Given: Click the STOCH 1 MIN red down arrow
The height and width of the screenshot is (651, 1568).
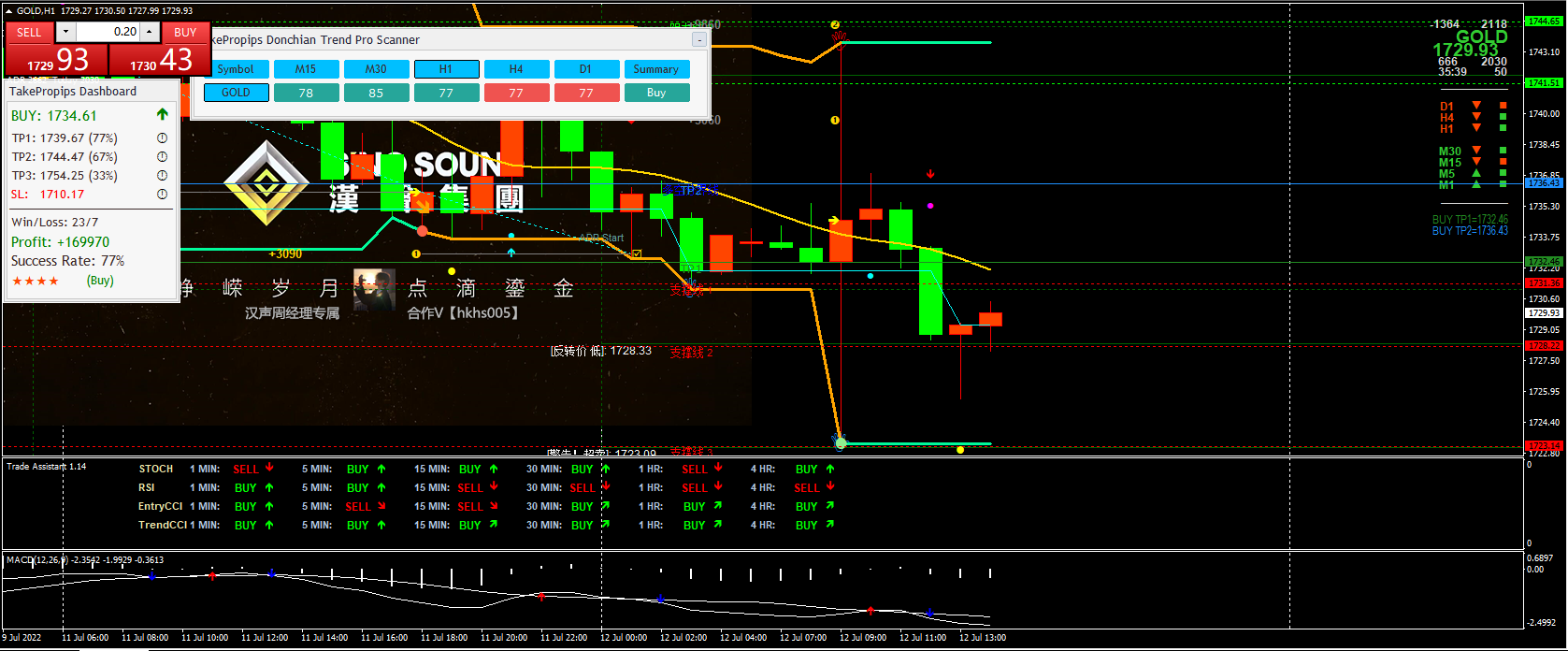Looking at the screenshot, I should (x=269, y=468).
